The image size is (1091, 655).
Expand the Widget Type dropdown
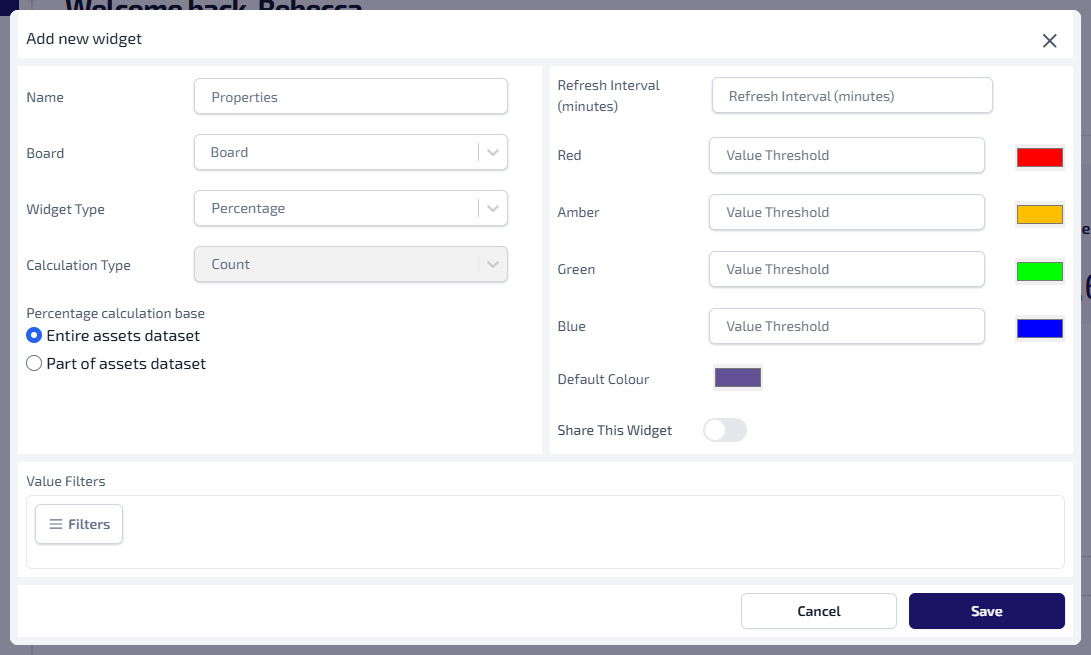350,209
